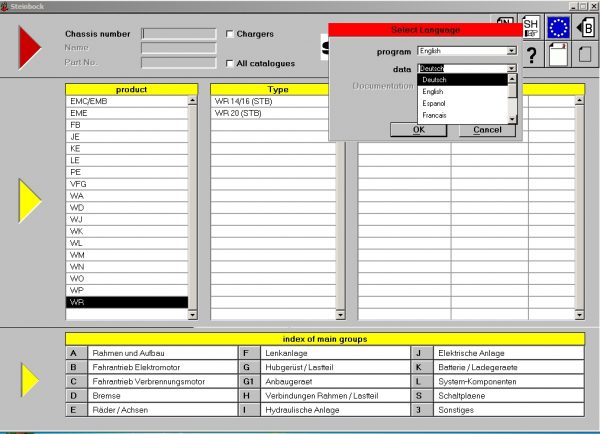Select JE in the product list
600x434 pixels.
(127, 137)
